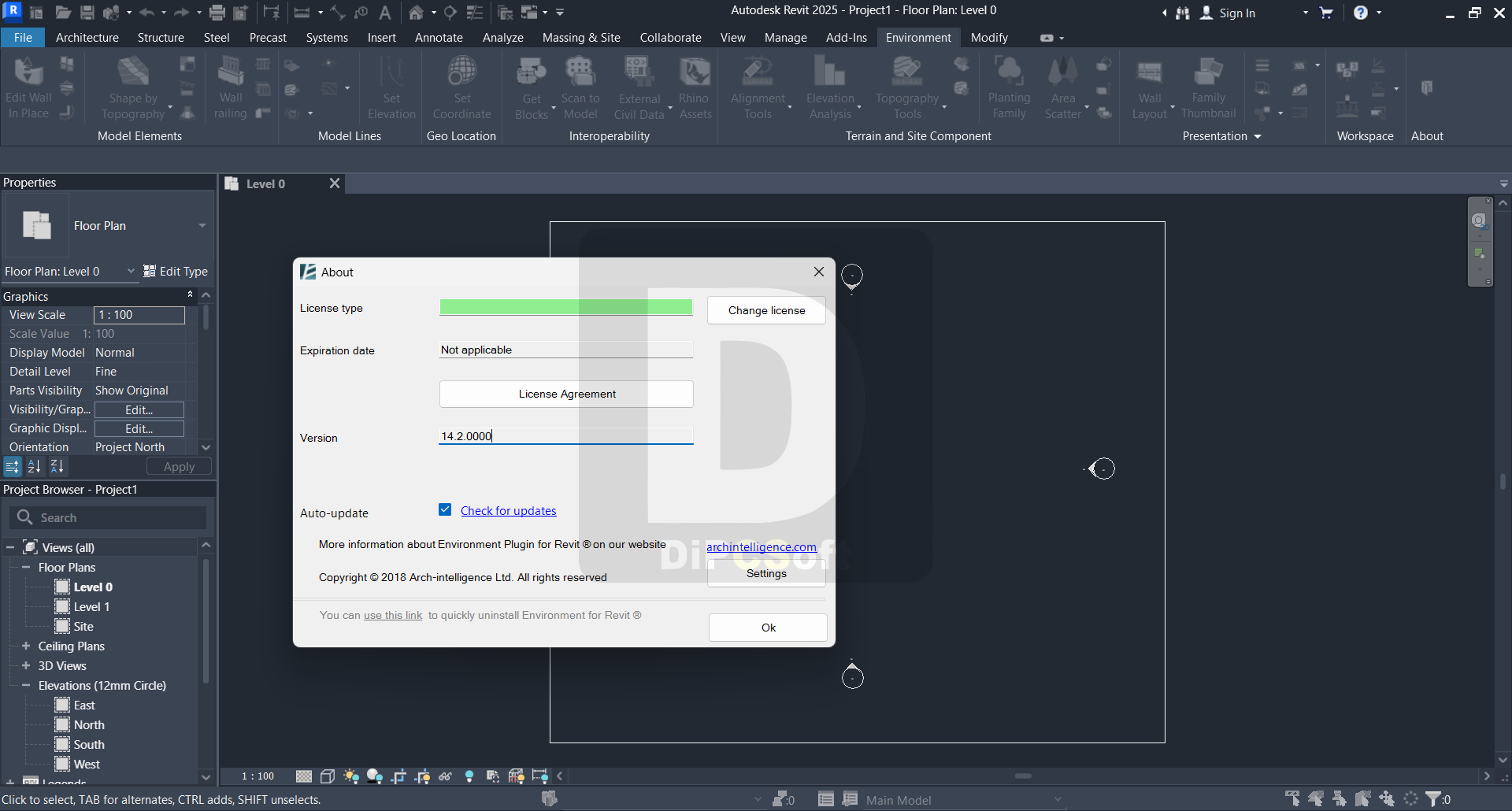The height and width of the screenshot is (811, 1512).
Task: Click the Version text field
Action: (x=566, y=436)
